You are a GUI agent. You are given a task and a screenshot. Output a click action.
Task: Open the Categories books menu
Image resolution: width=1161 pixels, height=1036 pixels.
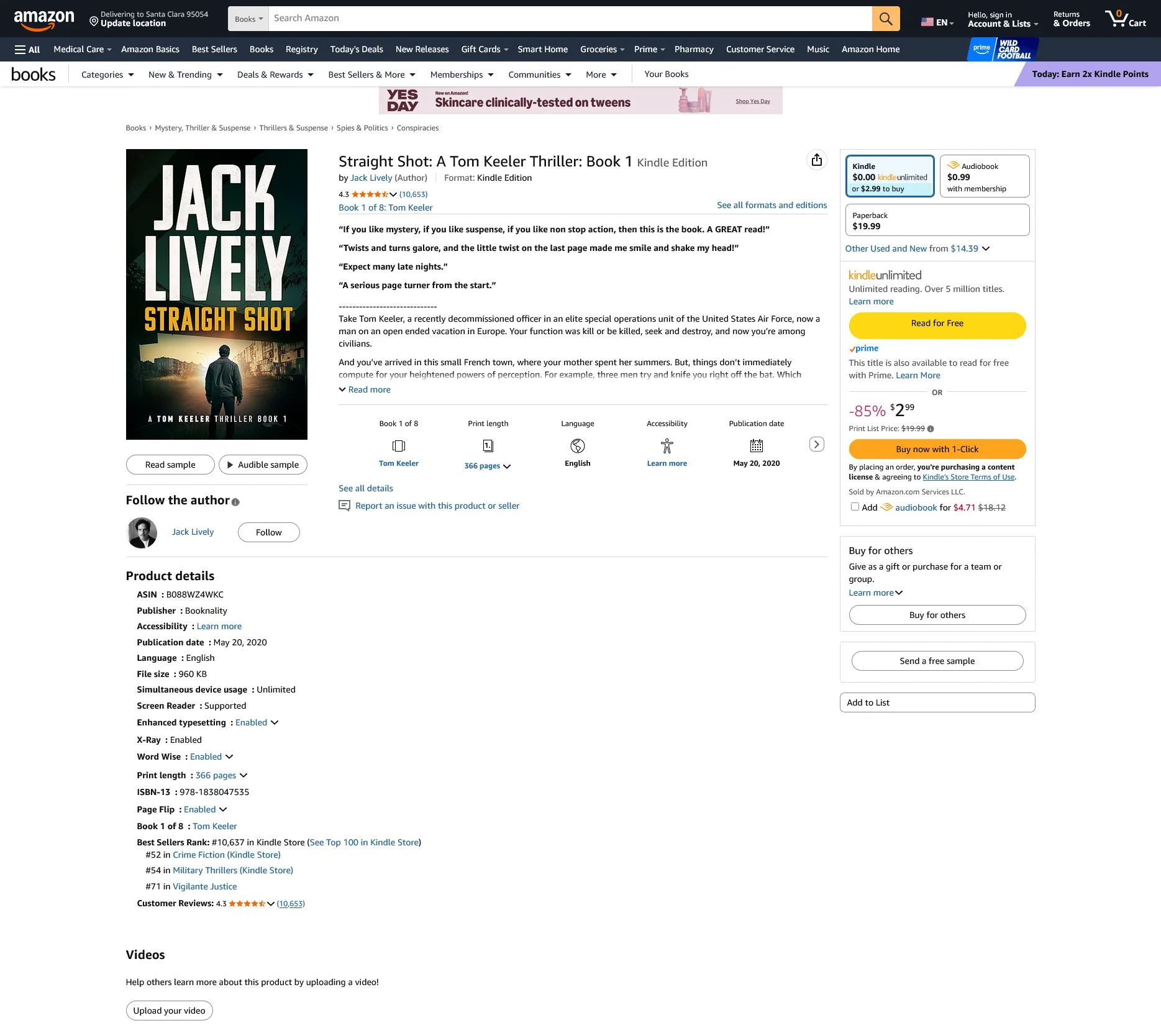(x=107, y=75)
